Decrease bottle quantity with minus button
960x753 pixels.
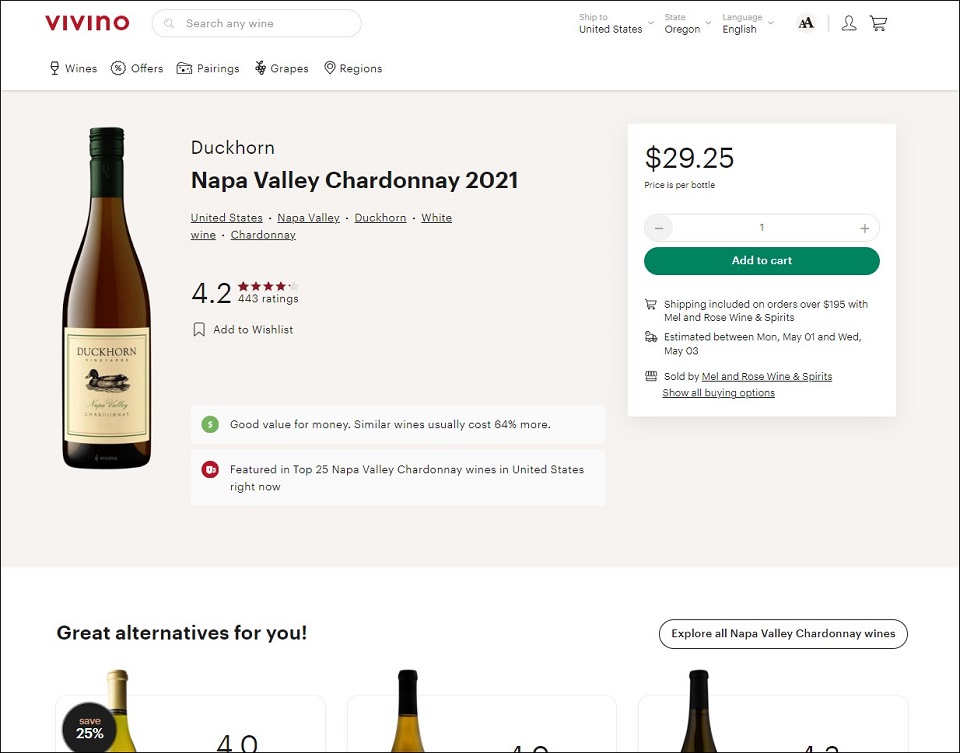coord(659,228)
